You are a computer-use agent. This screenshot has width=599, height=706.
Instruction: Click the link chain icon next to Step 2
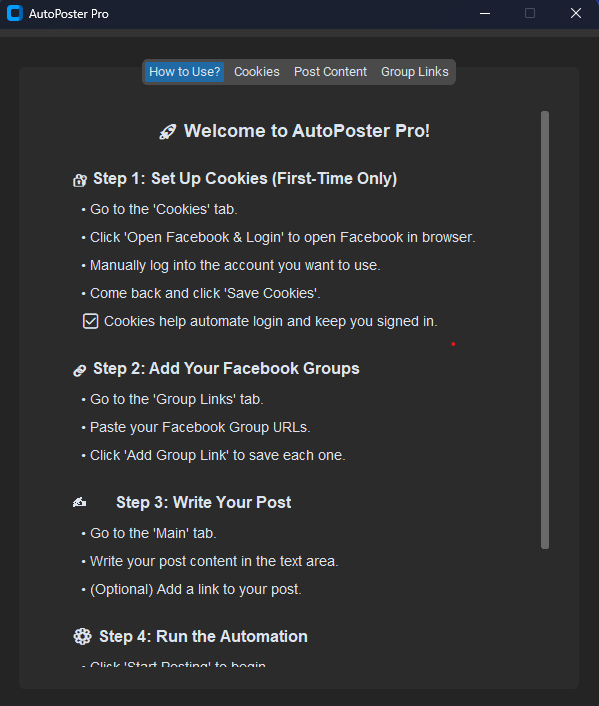[79, 371]
